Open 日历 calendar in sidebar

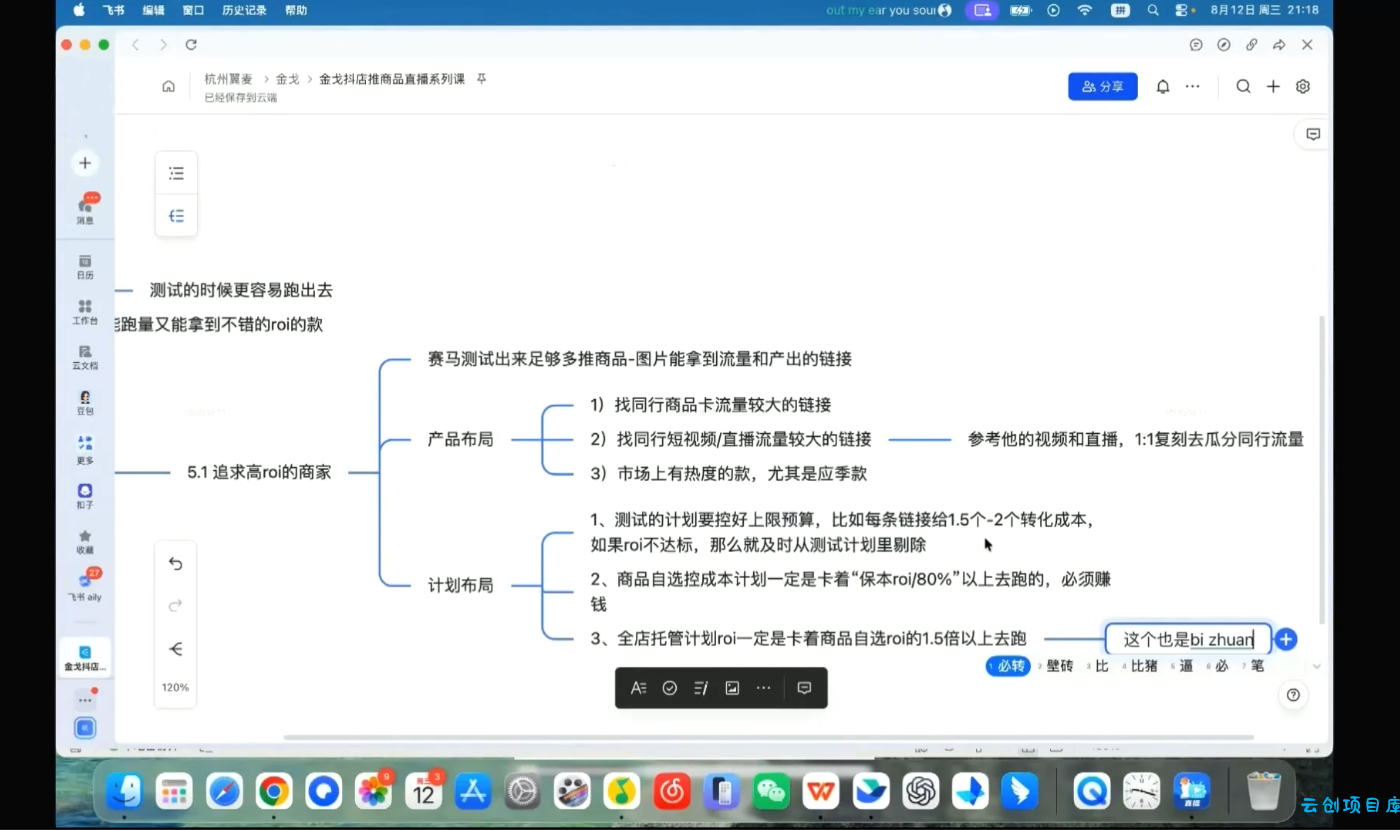pyautogui.click(x=85, y=266)
